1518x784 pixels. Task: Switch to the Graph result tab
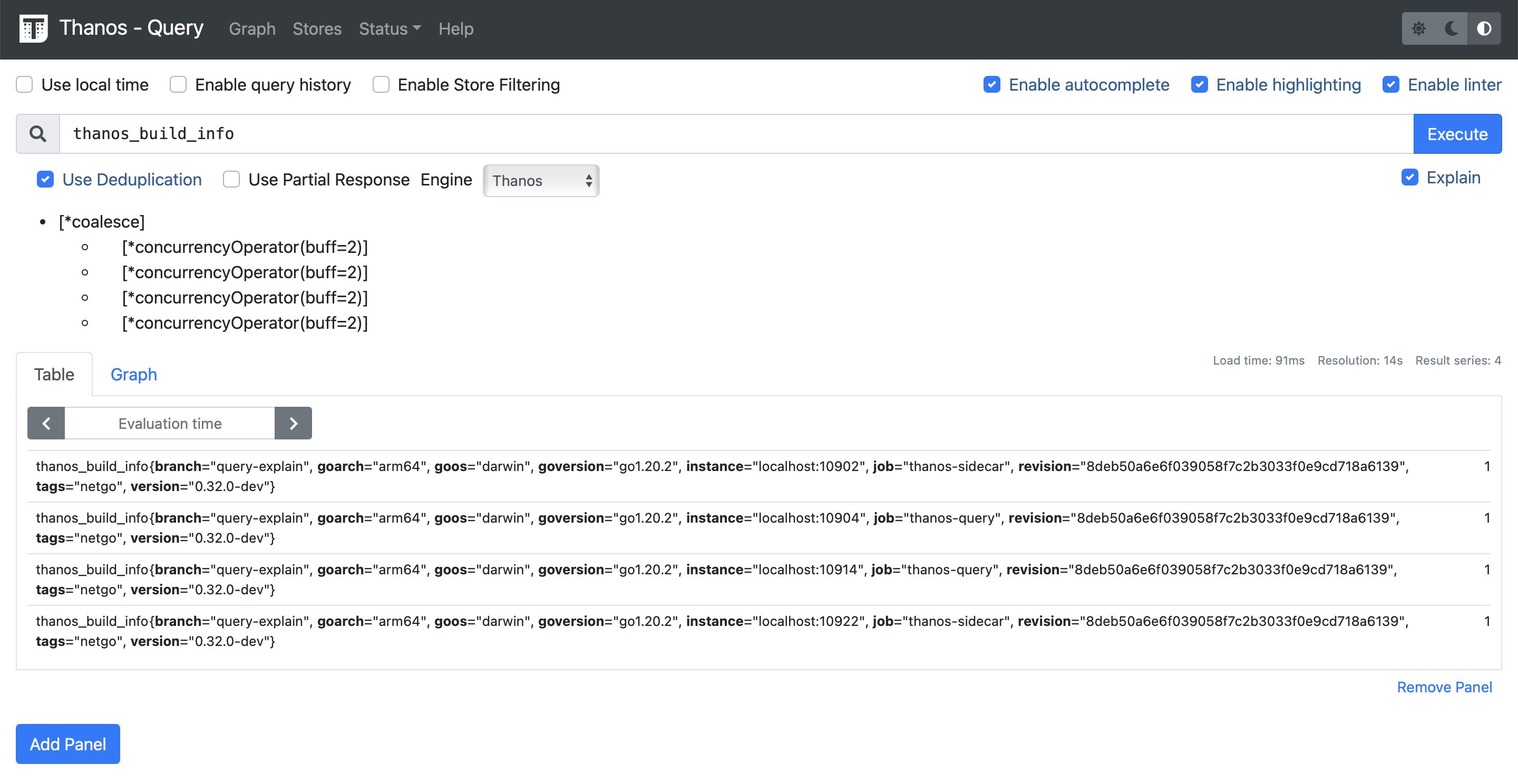[133, 374]
